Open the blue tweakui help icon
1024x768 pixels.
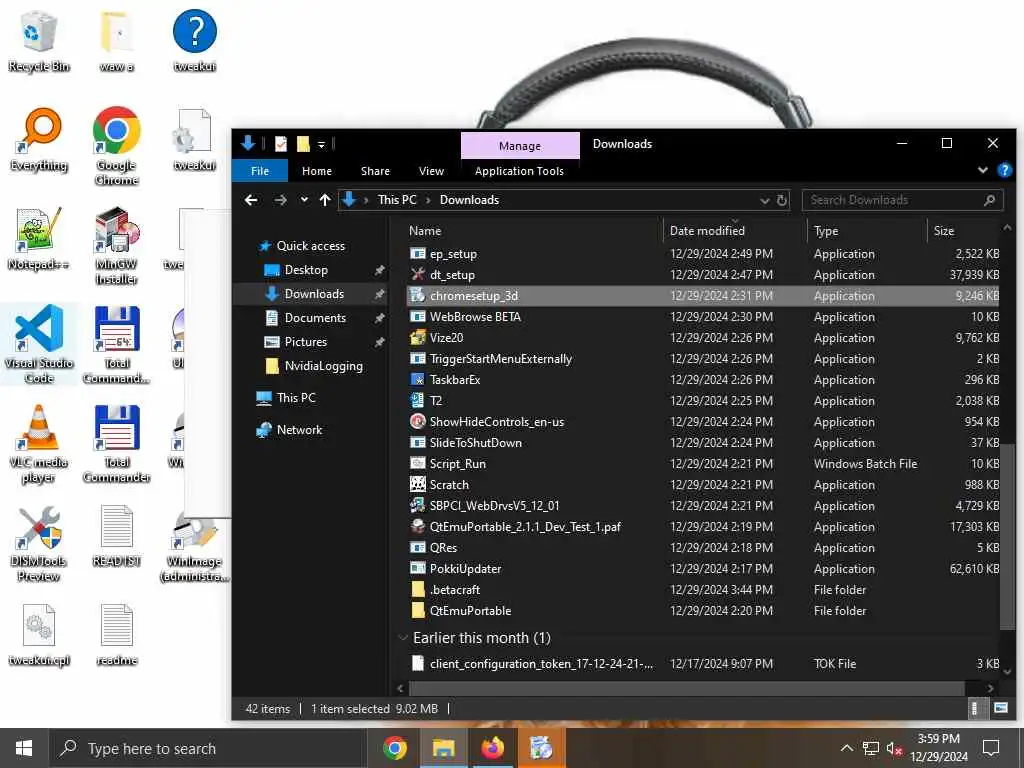pyautogui.click(x=195, y=40)
